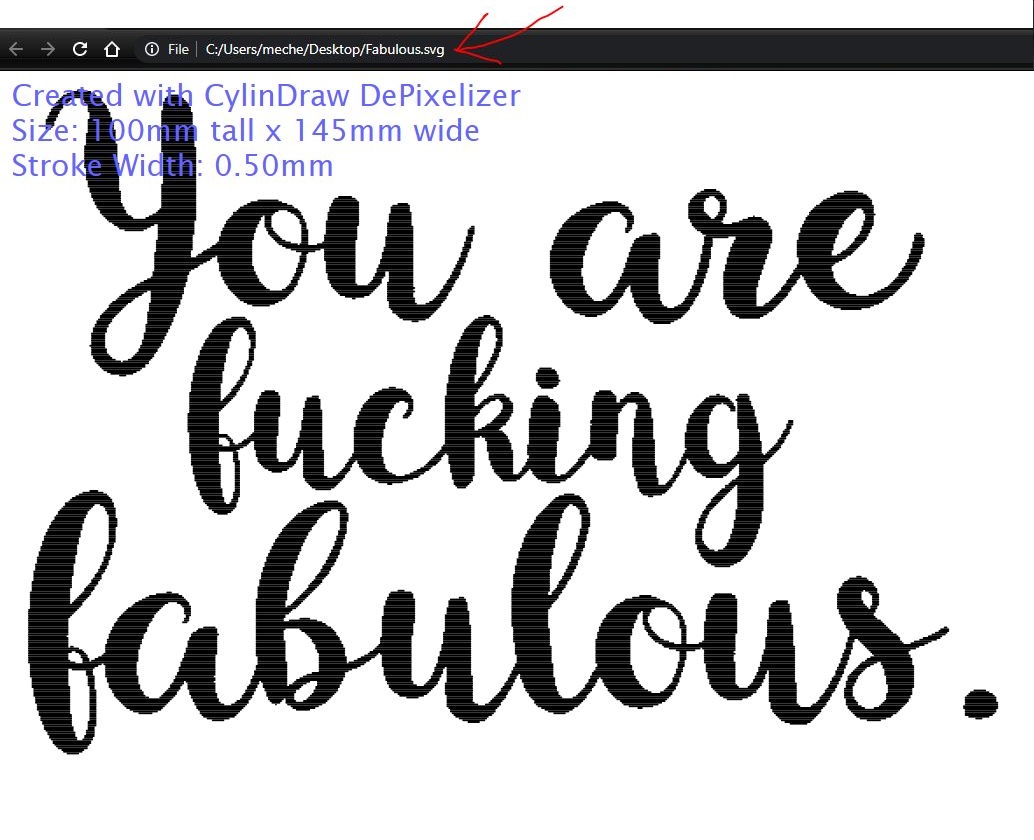Go to the browser Home page

click(112, 49)
